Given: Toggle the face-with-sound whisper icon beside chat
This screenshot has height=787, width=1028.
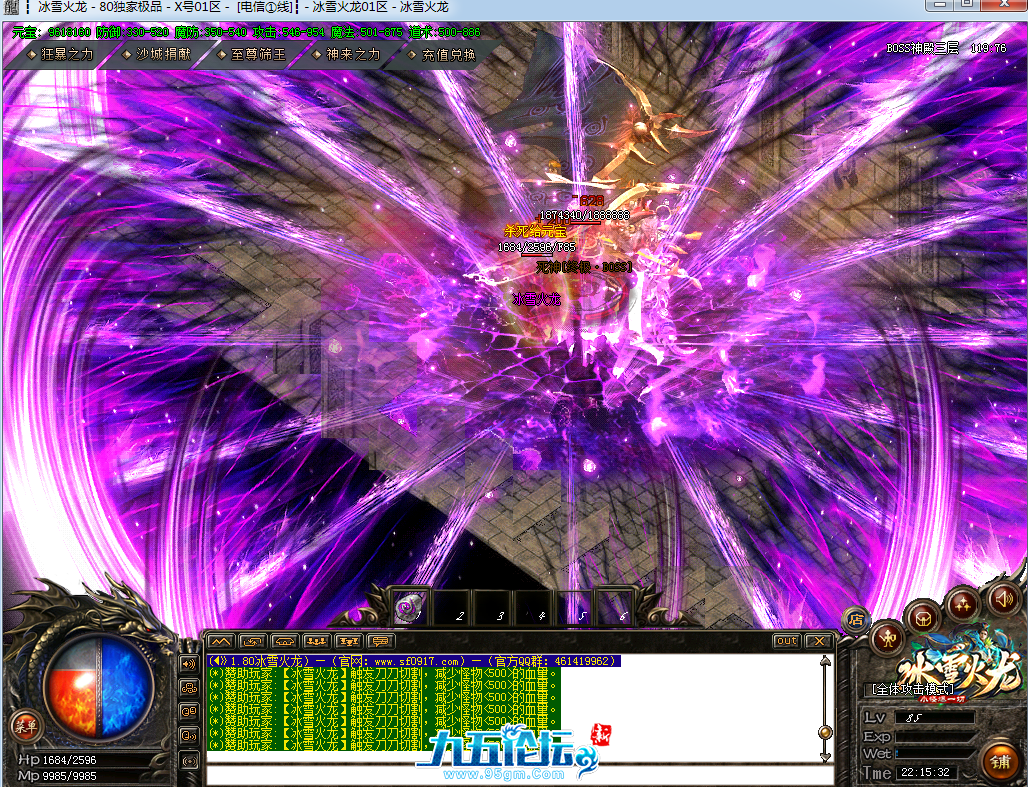Looking at the screenshot, I should (189, 736).
